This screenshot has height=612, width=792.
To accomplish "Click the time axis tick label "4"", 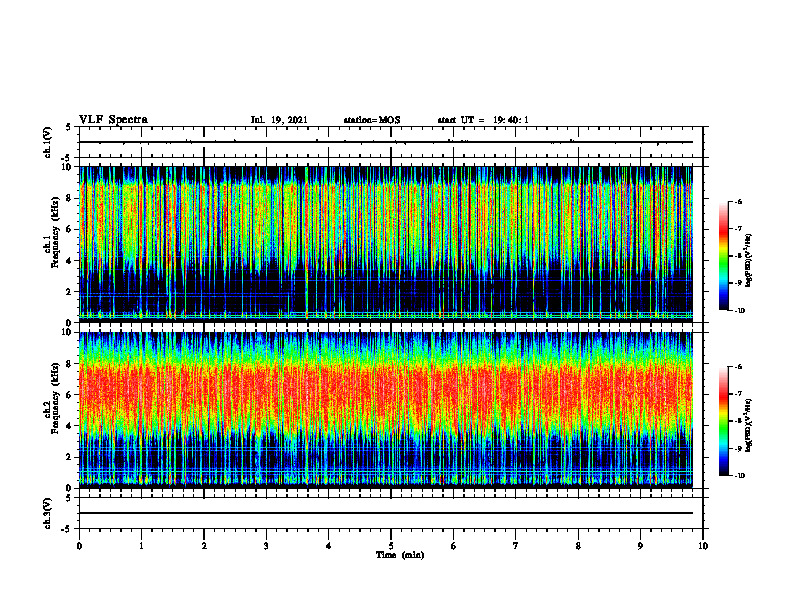I will coord(329,546).
